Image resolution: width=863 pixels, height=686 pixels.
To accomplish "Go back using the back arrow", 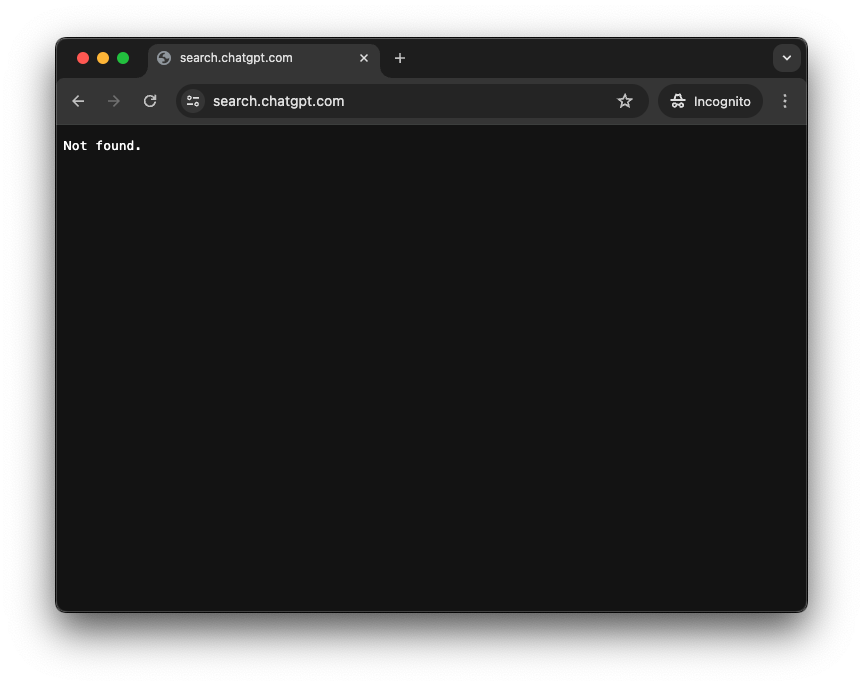I will 78,101.
